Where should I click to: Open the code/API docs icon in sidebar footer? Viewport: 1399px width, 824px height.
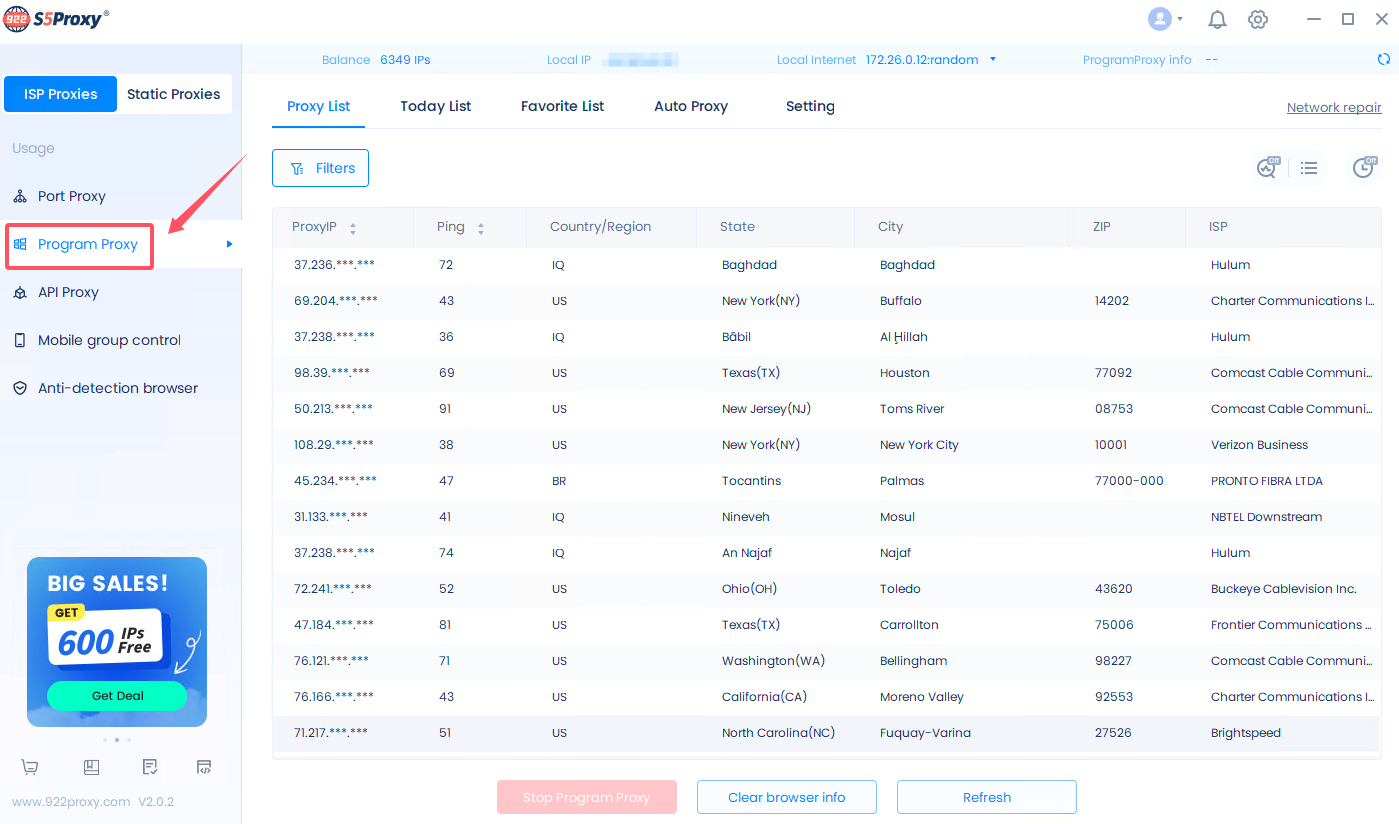[204, 767]
